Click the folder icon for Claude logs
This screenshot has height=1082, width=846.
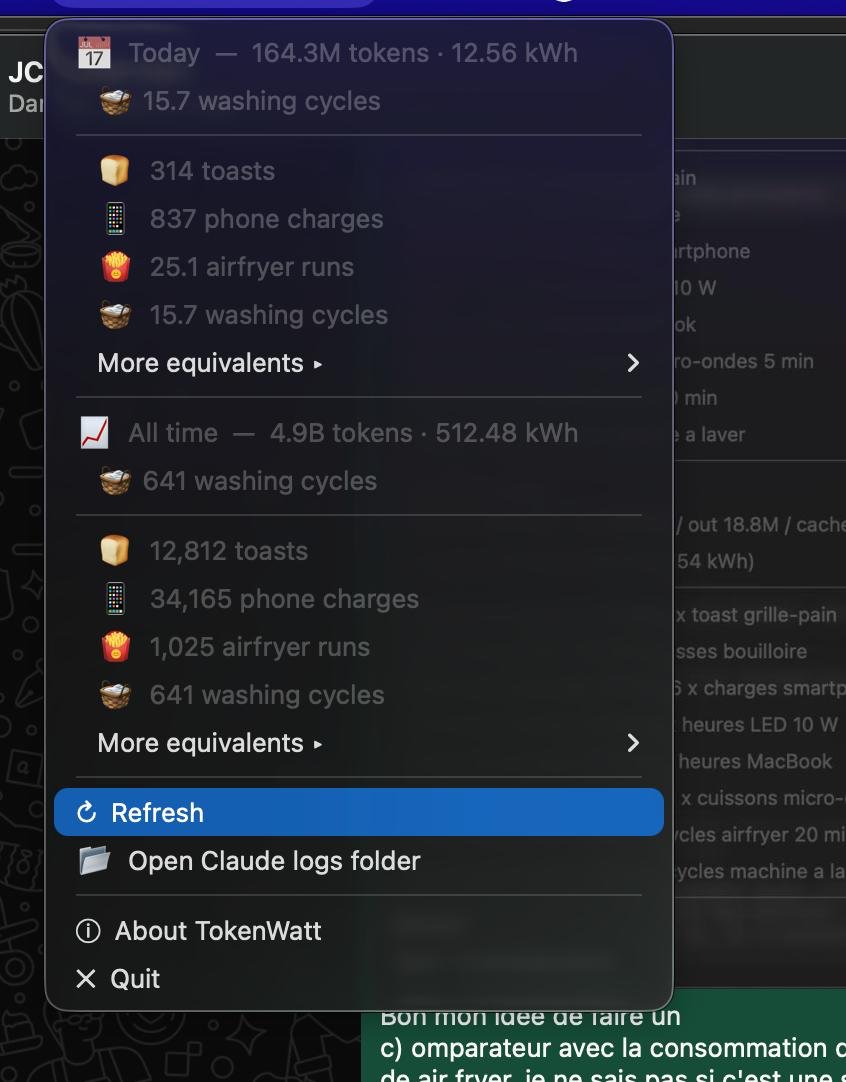pos(95,860)
